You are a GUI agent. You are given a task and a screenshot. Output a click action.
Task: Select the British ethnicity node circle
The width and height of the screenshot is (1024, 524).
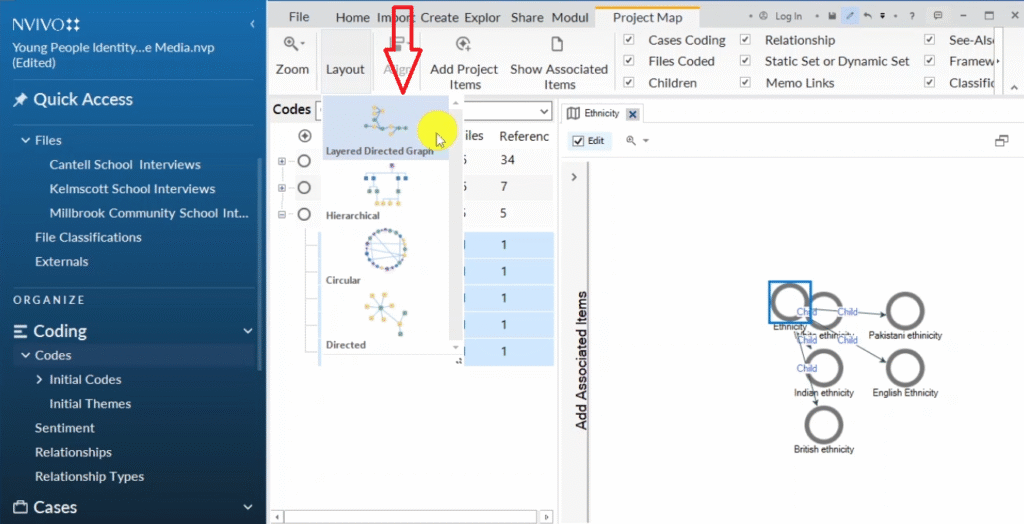(824, 425)
